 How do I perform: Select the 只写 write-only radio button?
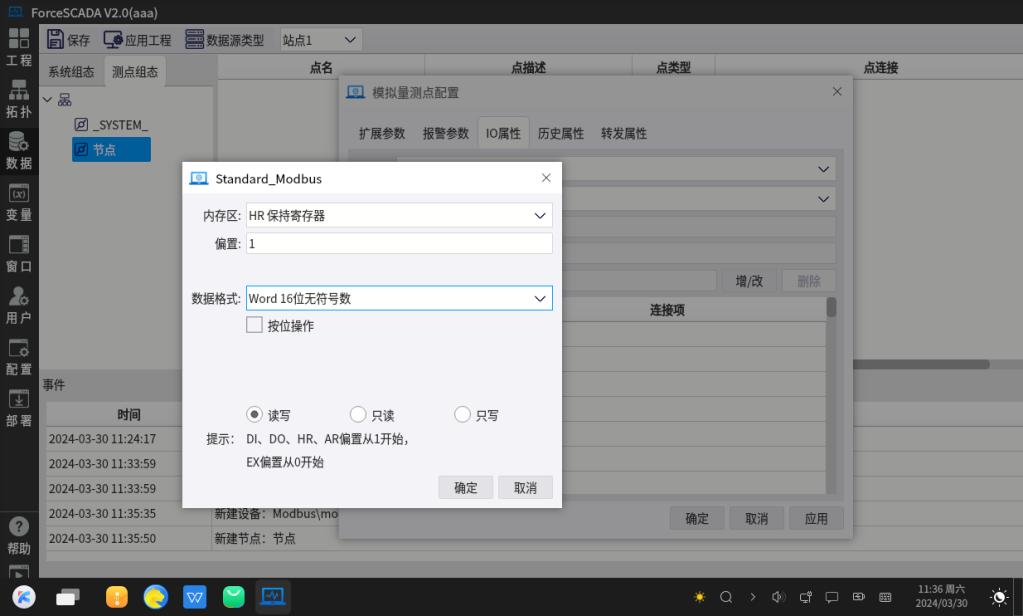(462, 415)
